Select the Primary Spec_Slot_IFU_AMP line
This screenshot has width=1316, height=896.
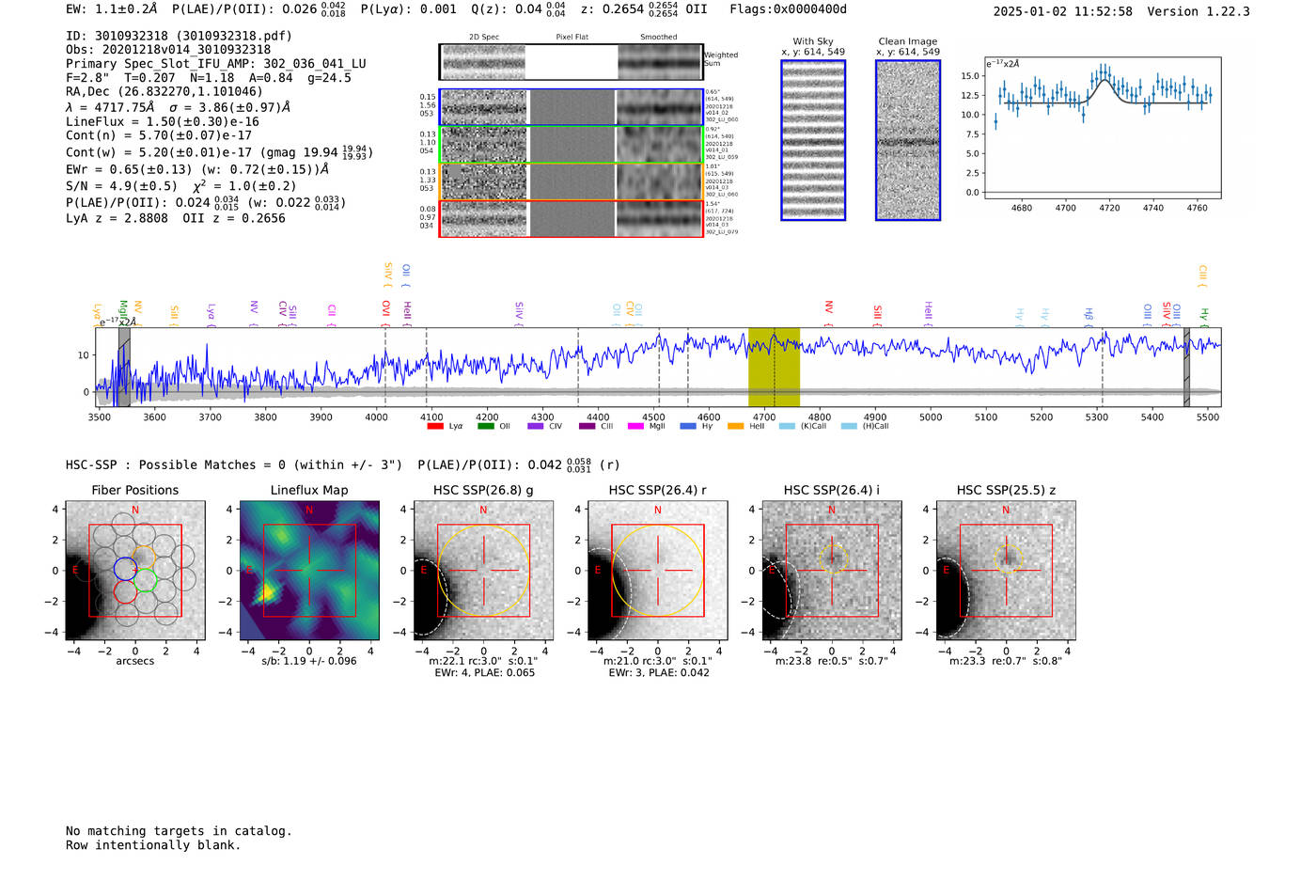[x=216, y=64]
